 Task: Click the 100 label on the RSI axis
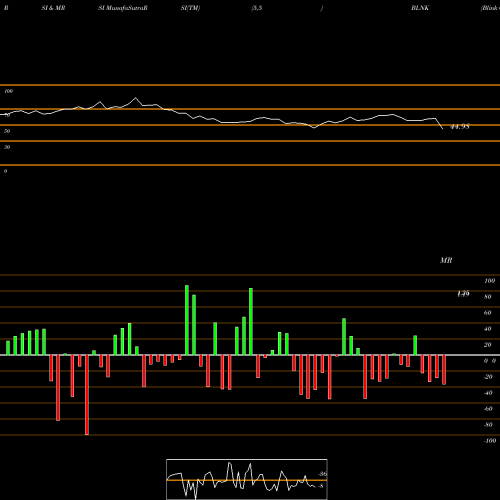[9, 91]
